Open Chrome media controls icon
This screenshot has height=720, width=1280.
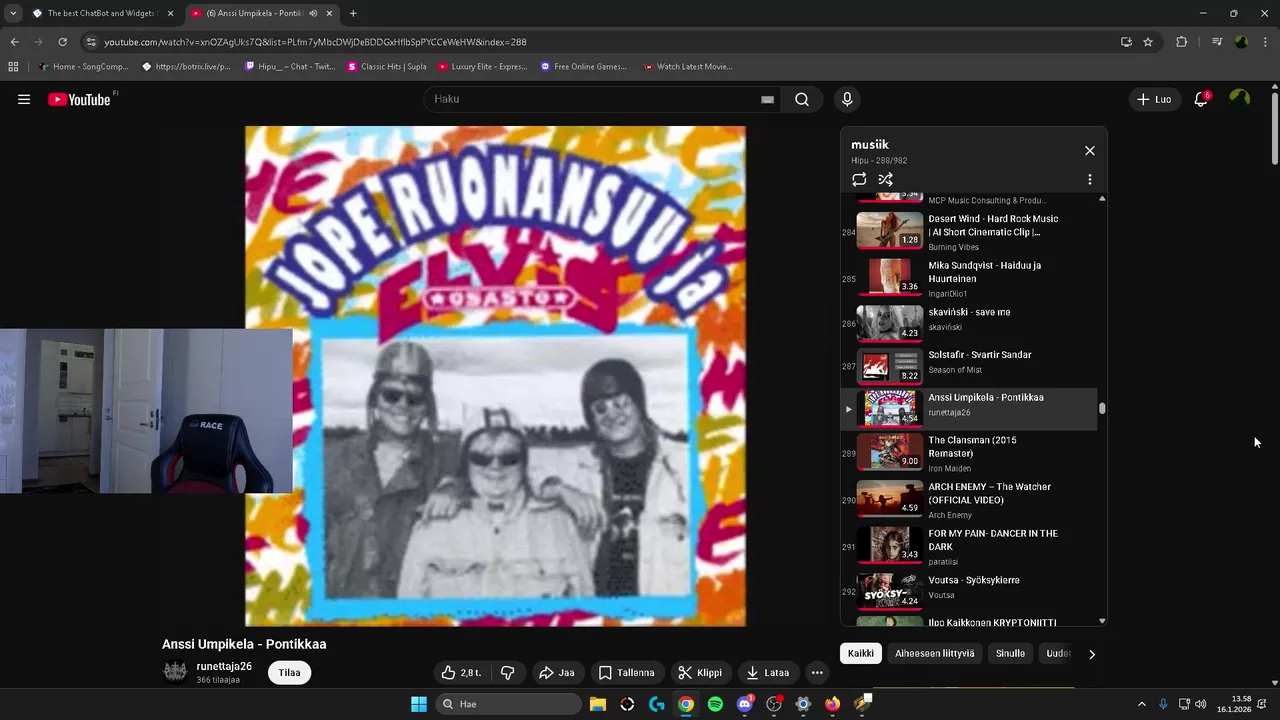(1217, 42)
